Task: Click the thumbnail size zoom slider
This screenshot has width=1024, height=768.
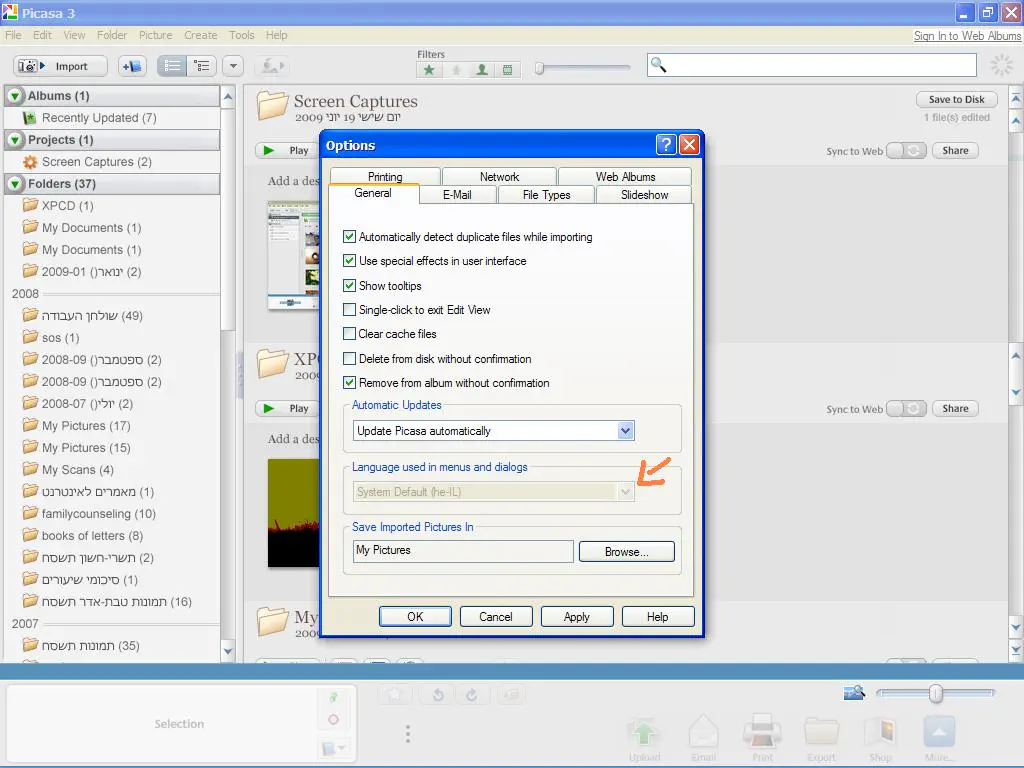Action: [x=935, y=693]
